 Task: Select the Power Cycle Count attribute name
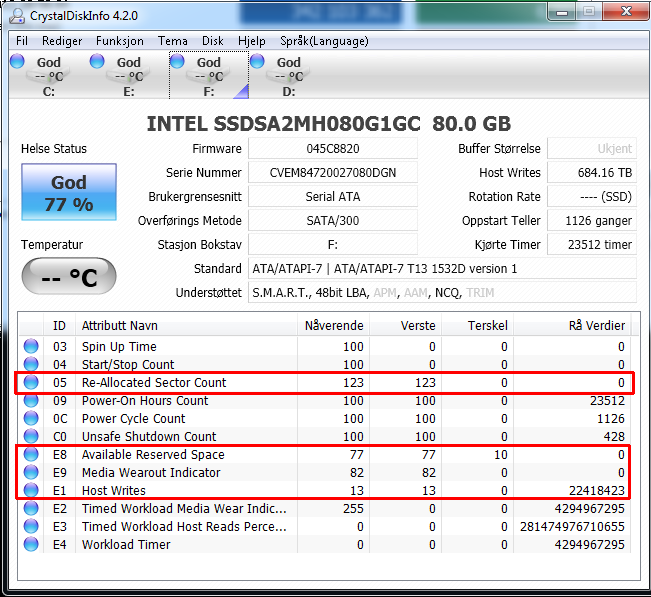click(133, 418)
